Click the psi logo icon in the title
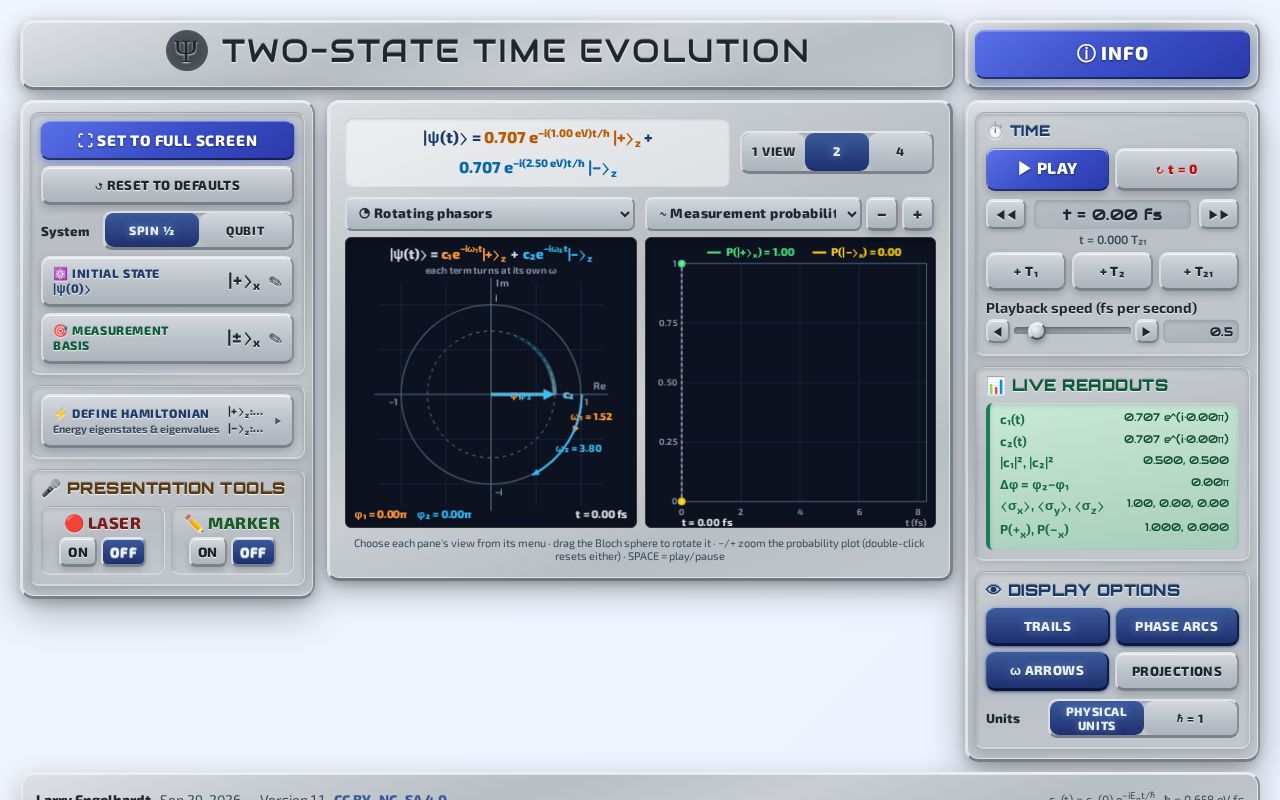This screenshot has height=800, width=1280. (187, 50)
